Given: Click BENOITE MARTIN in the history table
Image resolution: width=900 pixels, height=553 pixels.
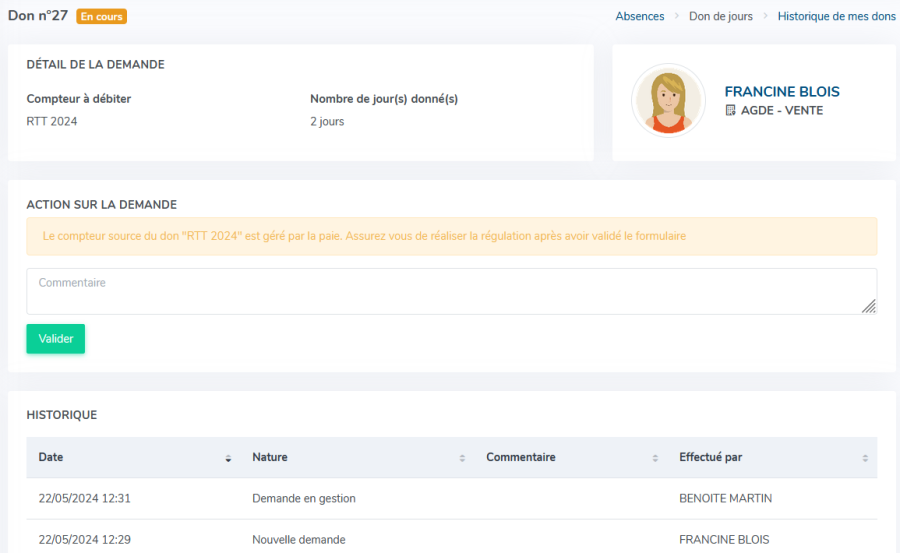Looking at the screenshot, I should (726, 498).
